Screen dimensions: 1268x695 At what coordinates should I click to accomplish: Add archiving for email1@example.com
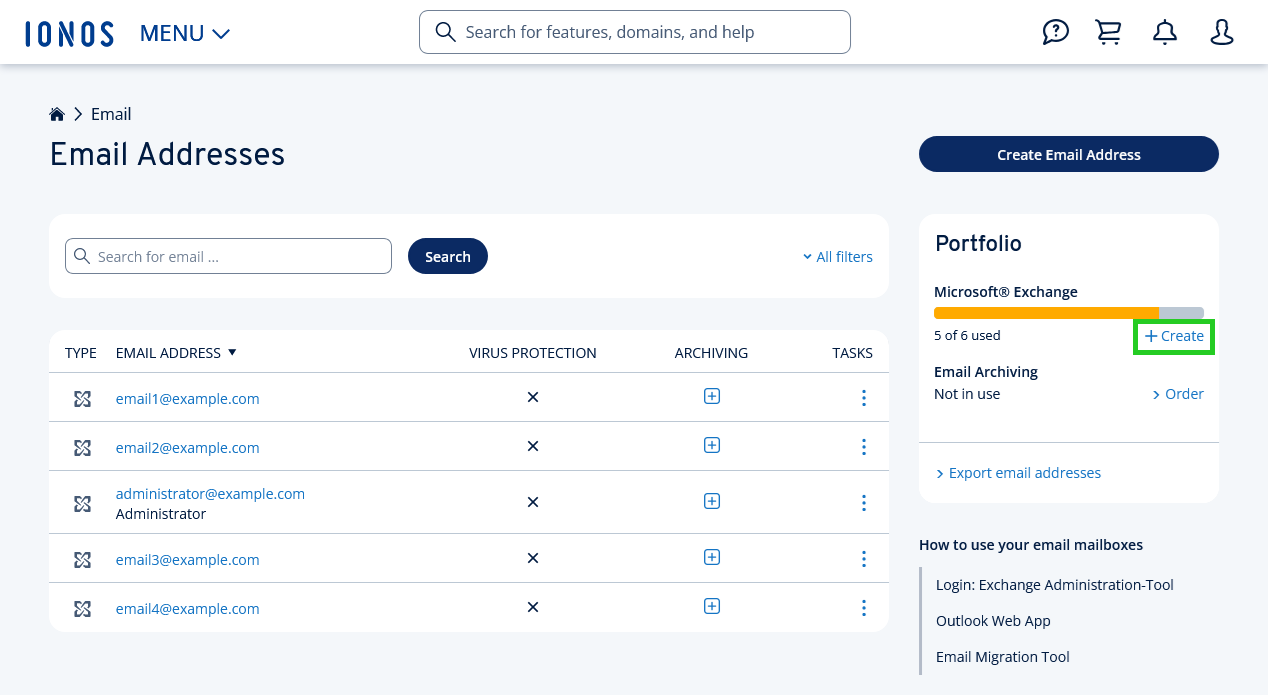pyautogui.click(x=711, y=396)
